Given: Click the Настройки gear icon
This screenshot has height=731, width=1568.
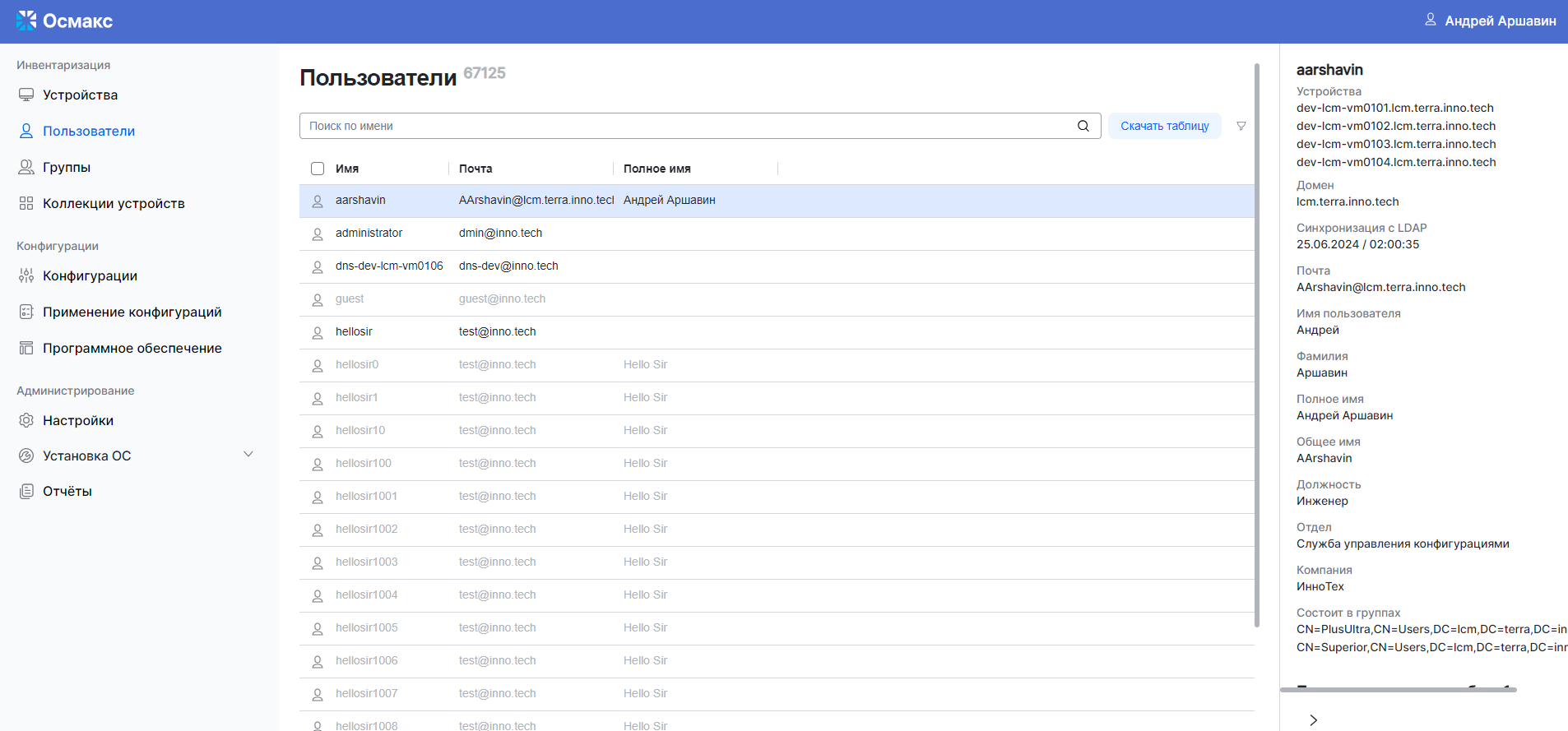Looking at the screenshot, I should tap(26, 421).
